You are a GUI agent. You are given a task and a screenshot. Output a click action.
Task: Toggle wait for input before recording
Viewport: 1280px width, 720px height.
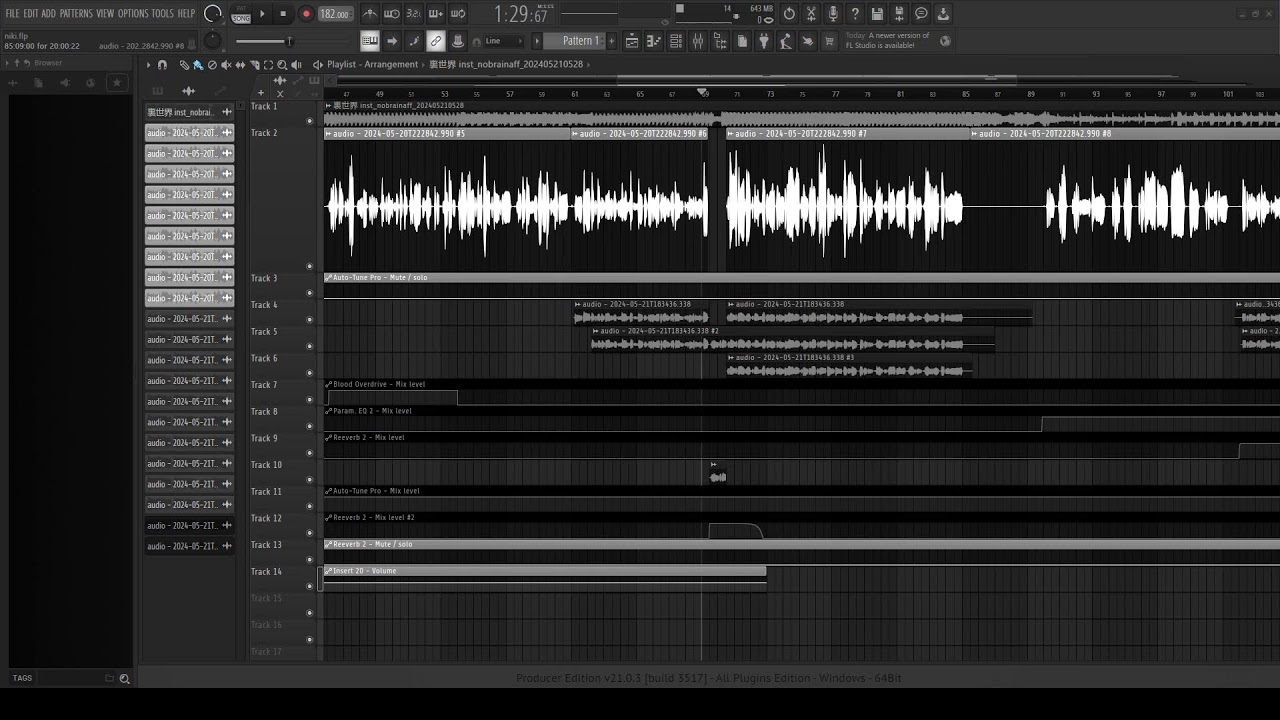click(x=392, y=14)
